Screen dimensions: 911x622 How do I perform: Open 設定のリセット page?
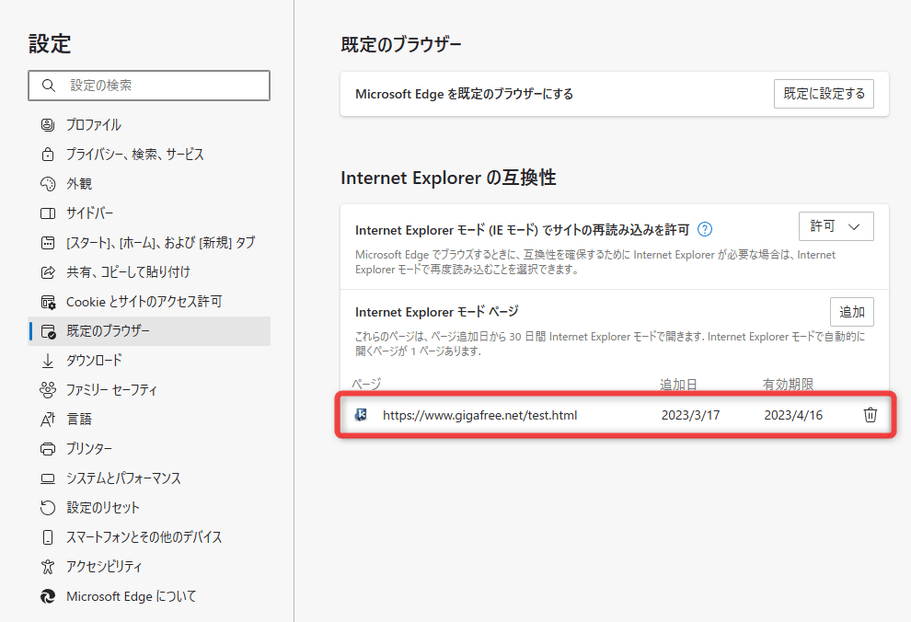[x=103, y=508]
